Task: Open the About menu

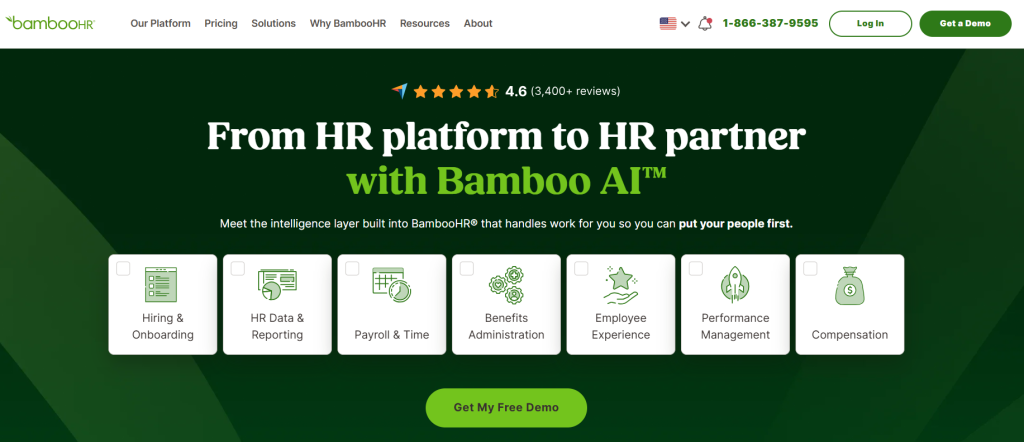Action: [478, 24]
